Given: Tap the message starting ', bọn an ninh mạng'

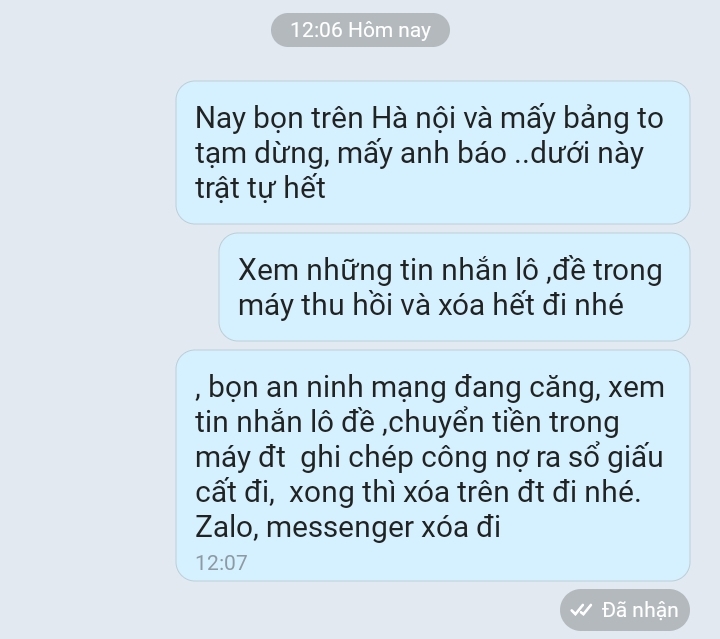Looking at the screenshot, I should (433, 465).
